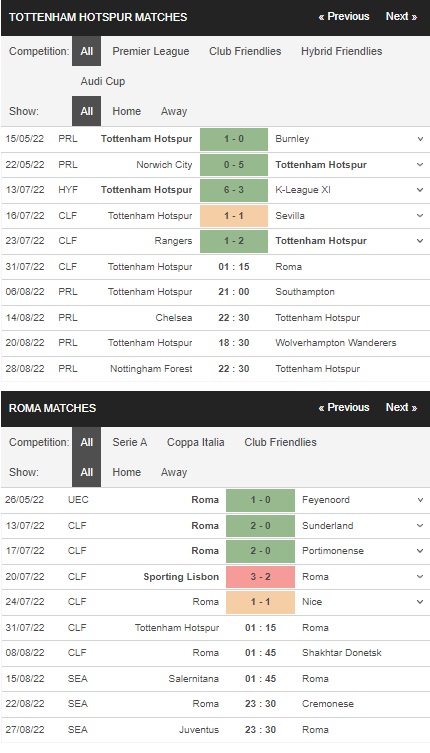Expand the K-League XI match row chevron
This screenshot has width=430, height=753.
[x=420, y=190]
